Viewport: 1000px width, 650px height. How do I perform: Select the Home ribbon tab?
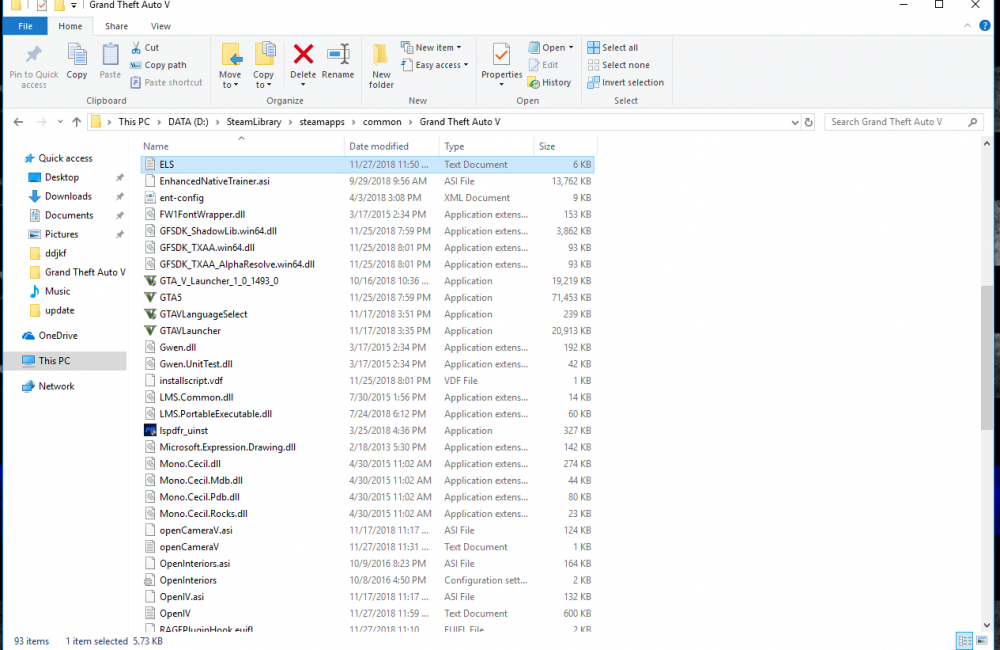70,26
